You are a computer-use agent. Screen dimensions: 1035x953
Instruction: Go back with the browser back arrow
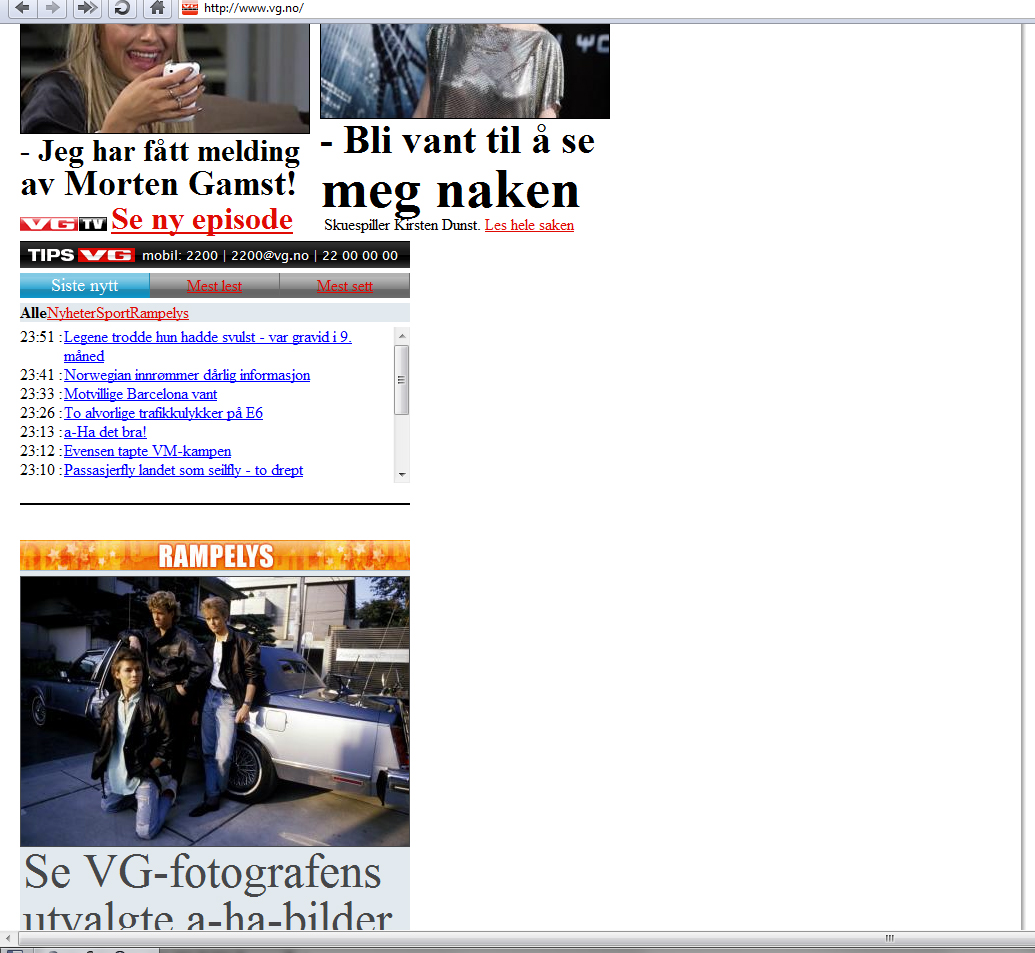tap(22, 8)
